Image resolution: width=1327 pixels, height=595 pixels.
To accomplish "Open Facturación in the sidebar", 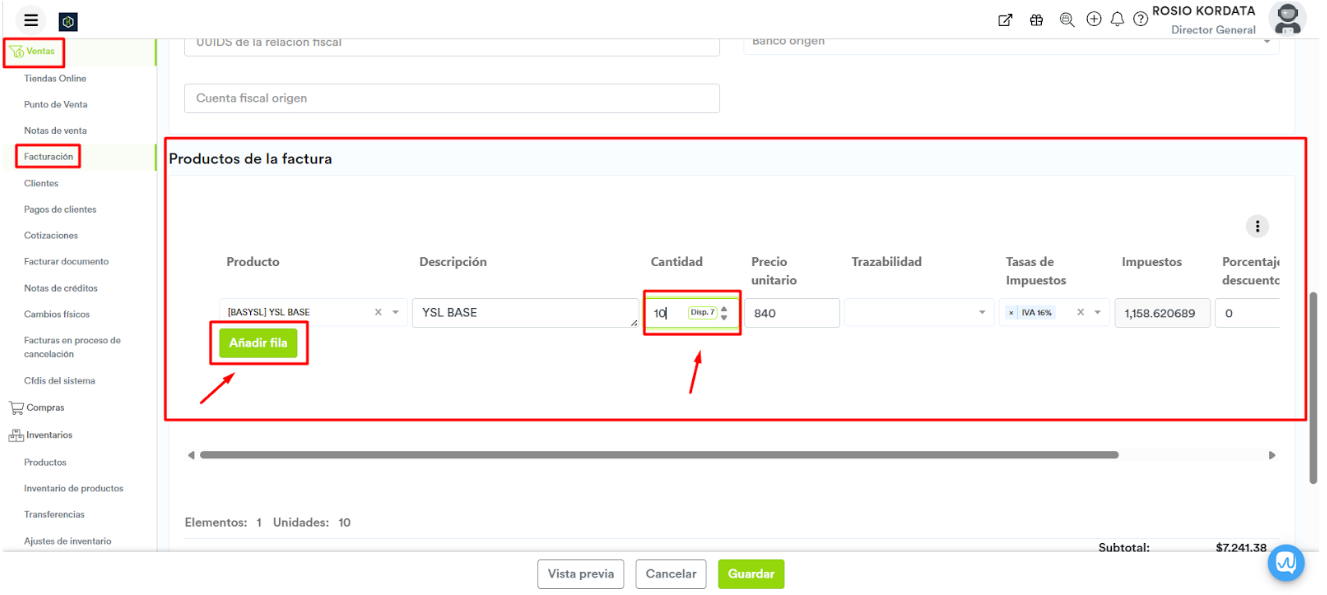I will [49, 157].
